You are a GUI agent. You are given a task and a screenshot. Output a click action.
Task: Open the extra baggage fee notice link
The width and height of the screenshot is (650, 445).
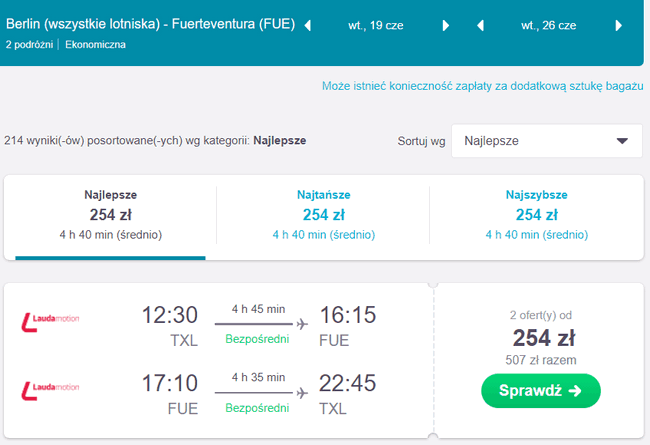483,86
